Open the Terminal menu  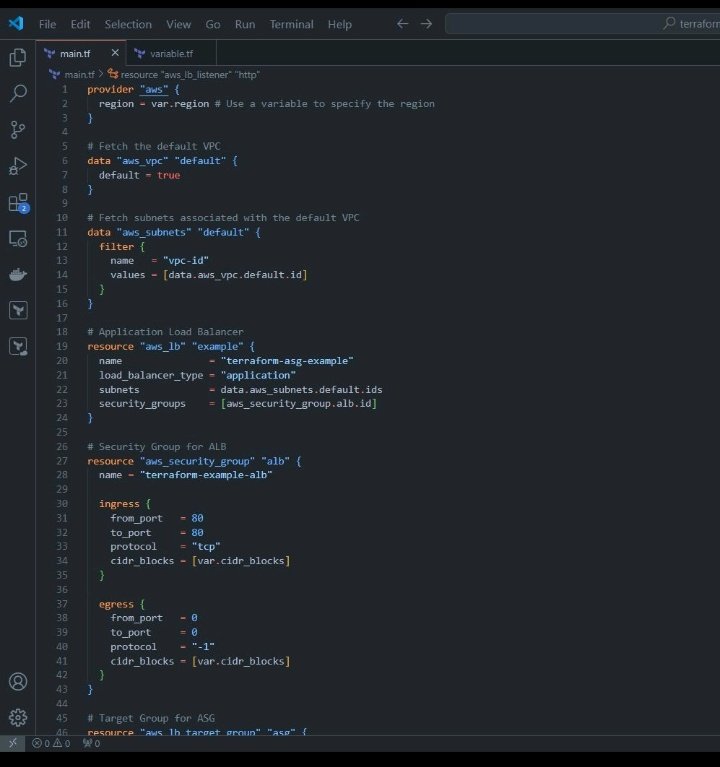pos(292,24)
